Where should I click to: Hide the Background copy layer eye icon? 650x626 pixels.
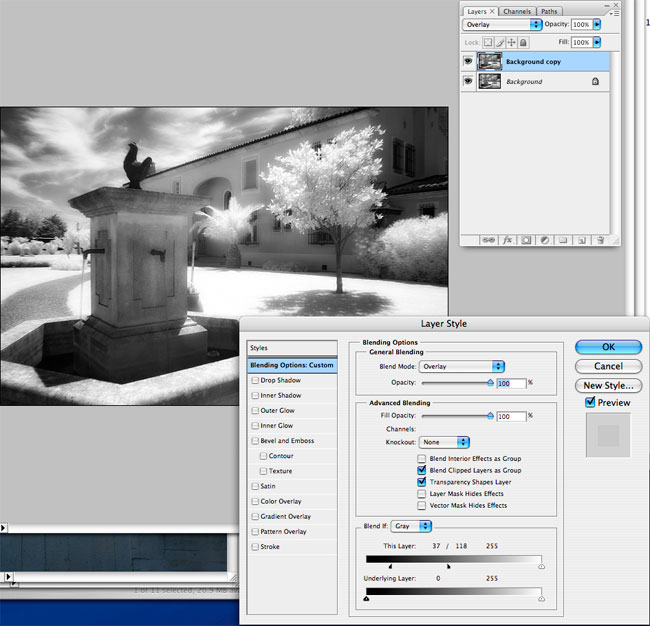pyautogui.click(x=468, y=61)
